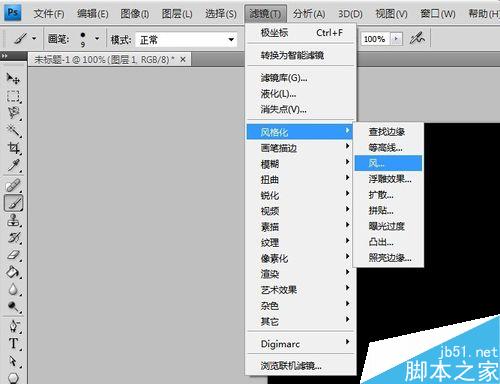Select the Eyedropper tool

[x=13, y=165]
